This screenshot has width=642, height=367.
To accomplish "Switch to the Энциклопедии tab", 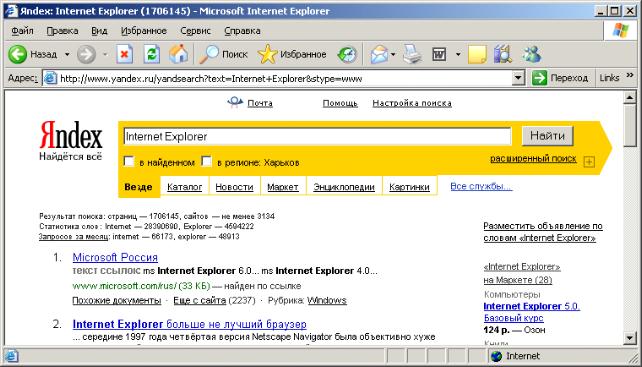I will point(344,187).
